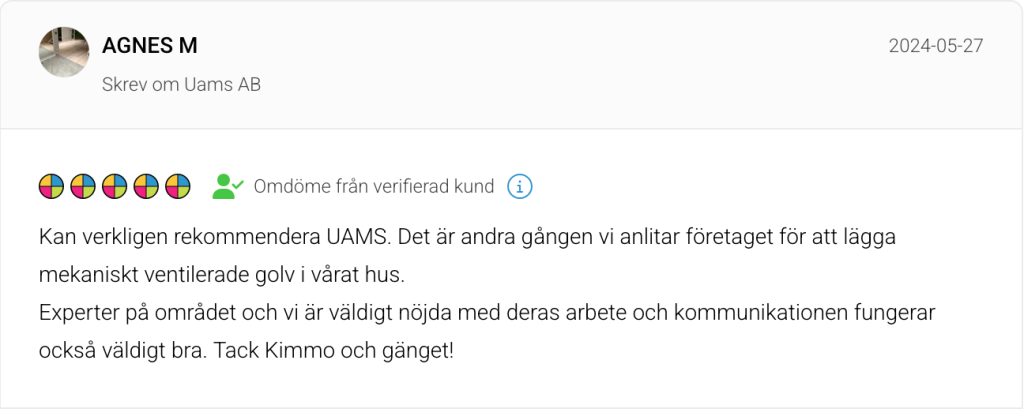Click the review date 2024-05-27
The width and height of the screenshot is (1024, 409).
point(936,46)
